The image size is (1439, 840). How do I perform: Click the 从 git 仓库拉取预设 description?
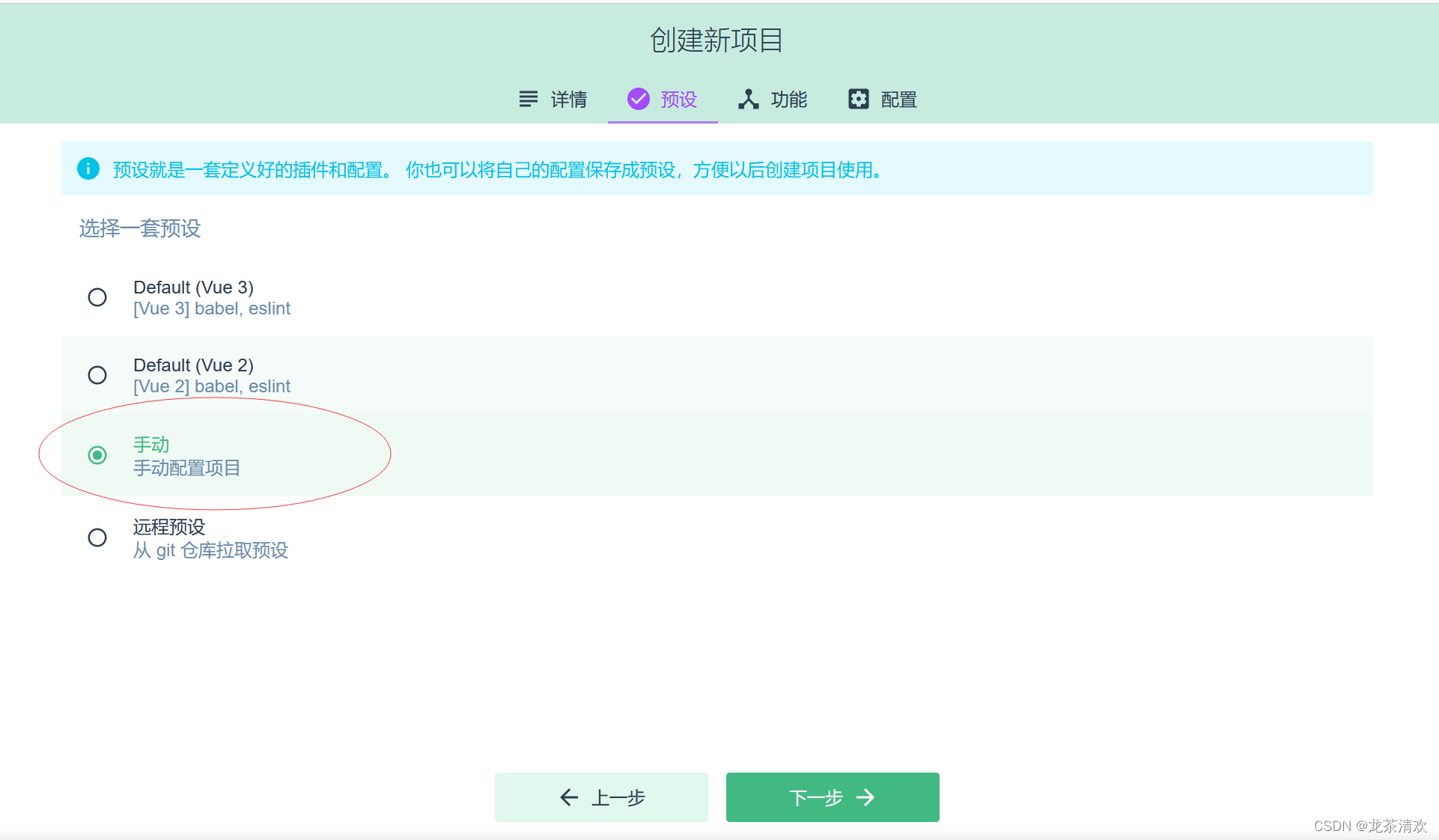pos(210,550)
